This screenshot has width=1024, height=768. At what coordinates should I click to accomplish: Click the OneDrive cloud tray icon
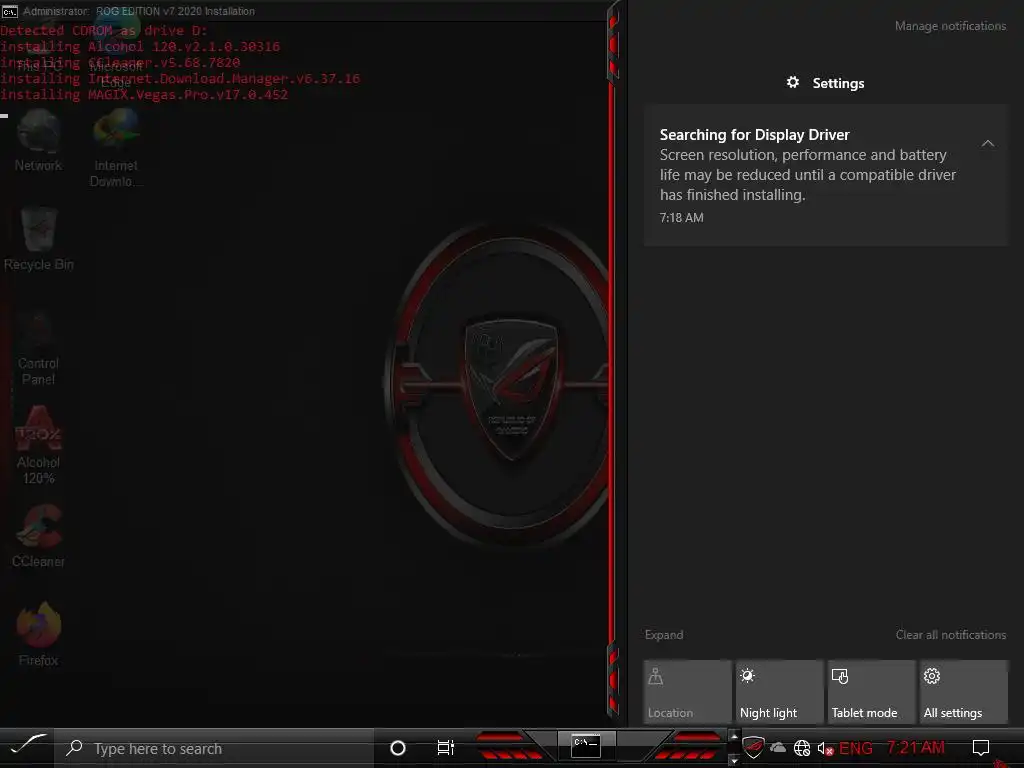click(x=778, y=748)
